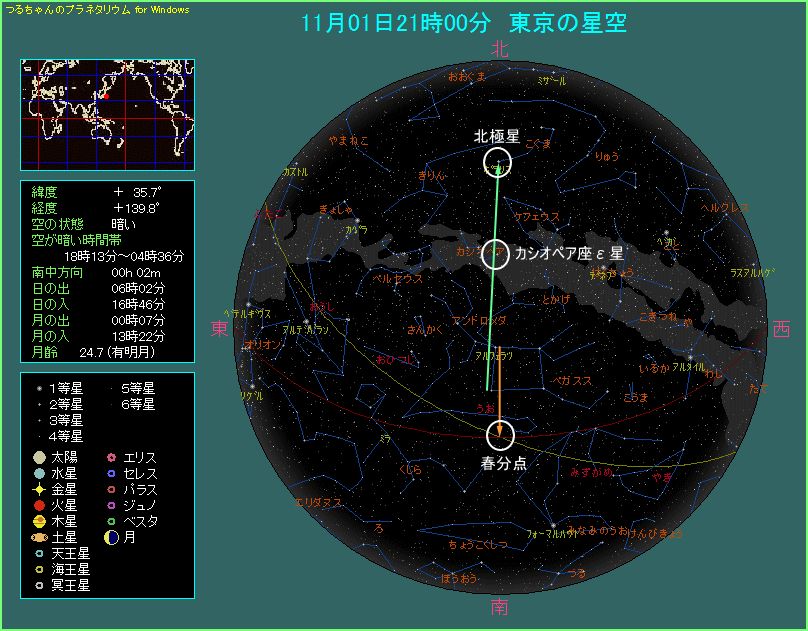
Task: Select the Uranus (天王星) legend icon
Action: pyautogui.click(x=38, y=552)
